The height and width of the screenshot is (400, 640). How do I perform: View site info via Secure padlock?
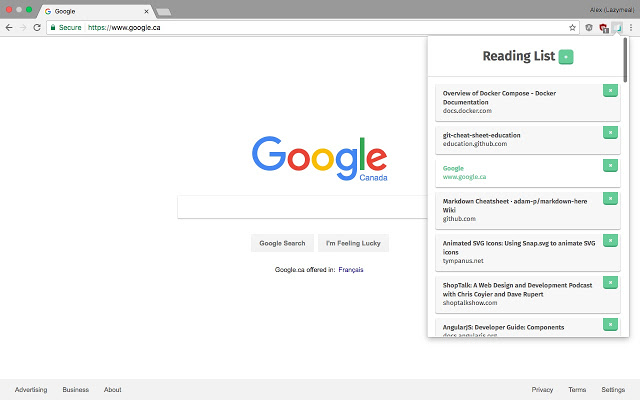pyautogui.click(x=66, y=28)
